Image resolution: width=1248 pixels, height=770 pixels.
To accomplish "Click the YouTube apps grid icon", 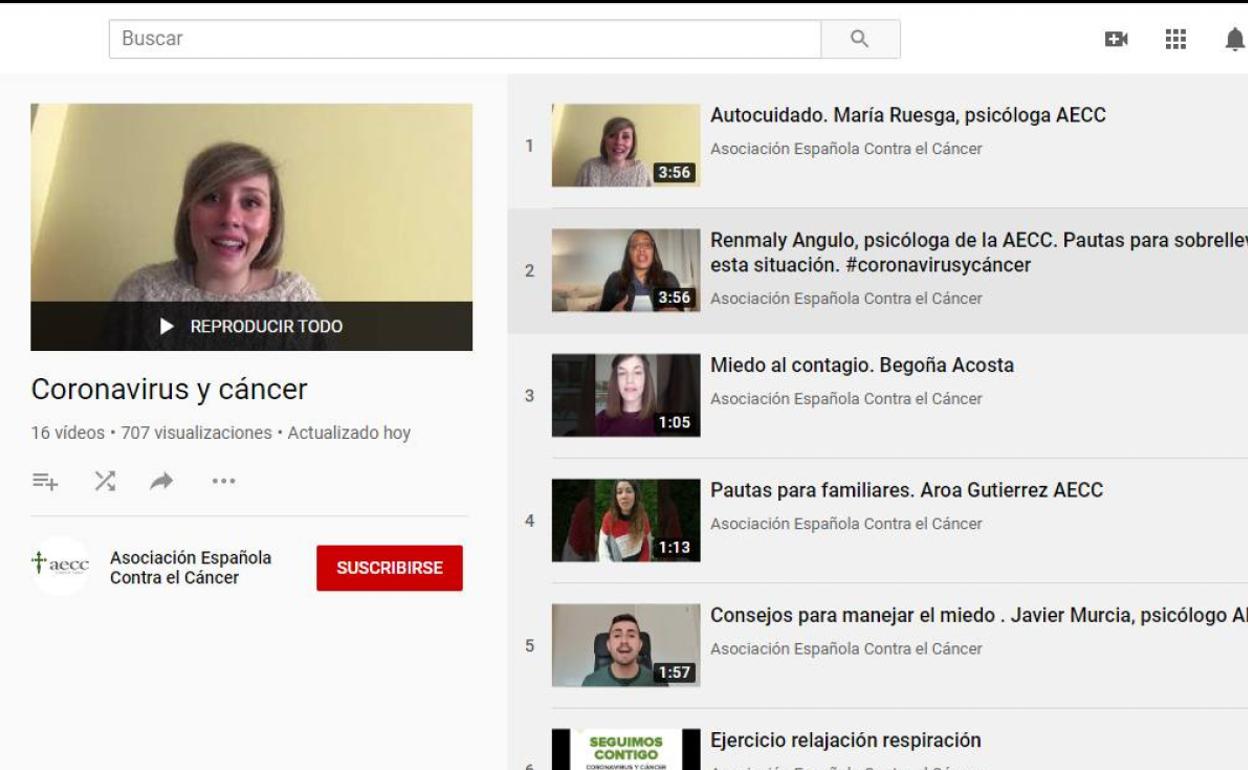I will pyautogui.click(x=1175, y=39).
